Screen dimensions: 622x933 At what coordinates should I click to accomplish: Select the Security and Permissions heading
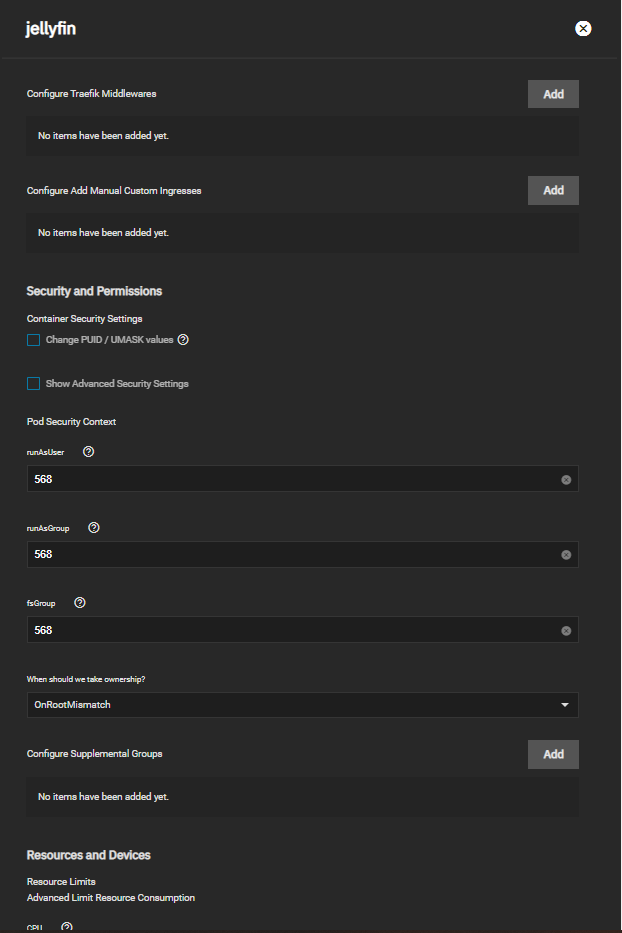tap(94, 291)
